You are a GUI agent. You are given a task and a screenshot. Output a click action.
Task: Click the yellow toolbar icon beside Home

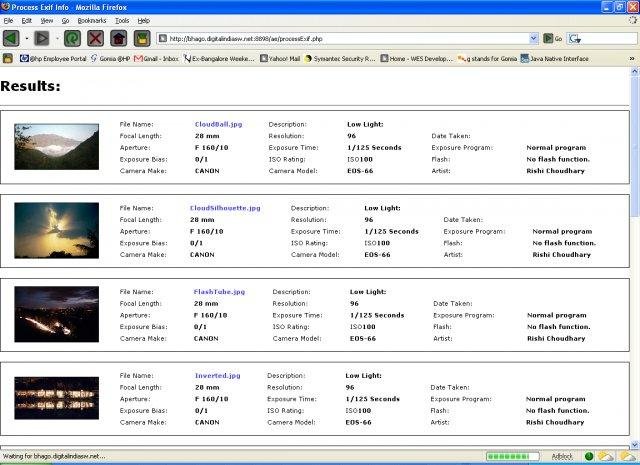coord(142,39)
